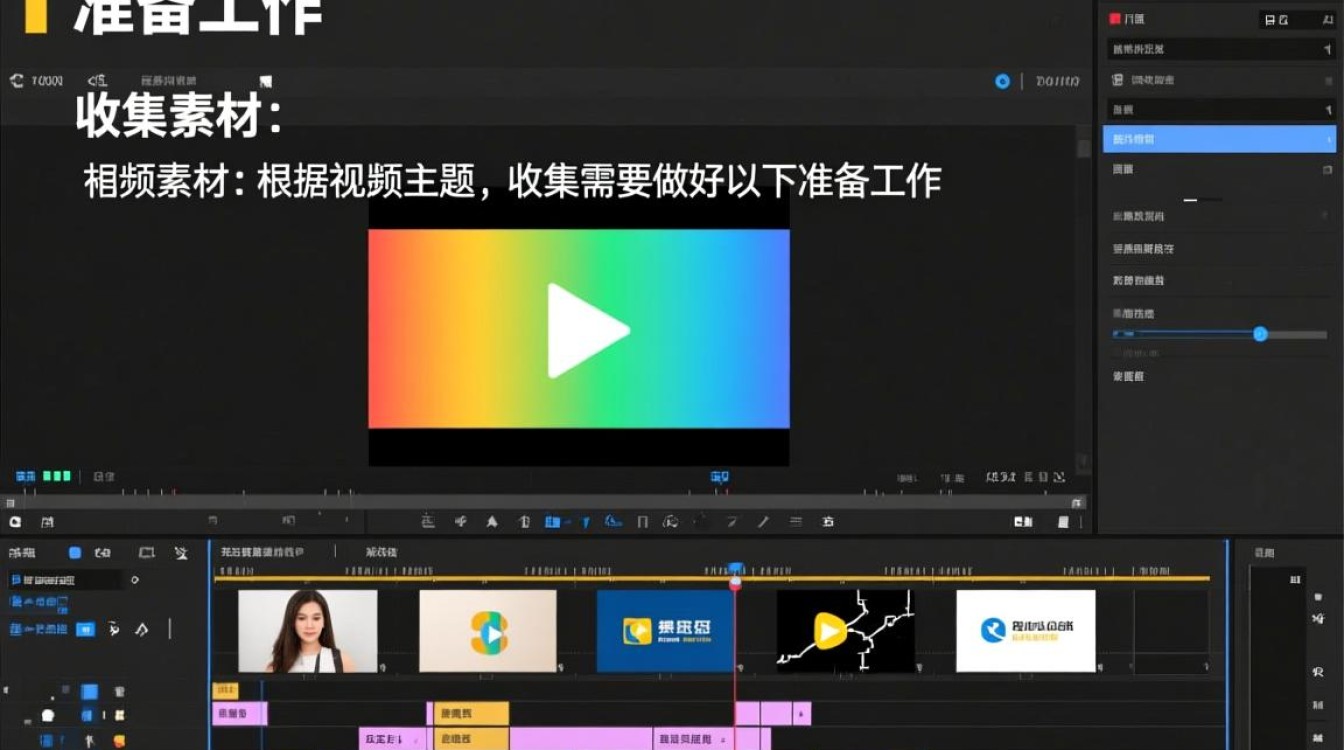Click the monitor icon in the timeline panel header

[147, 552]
